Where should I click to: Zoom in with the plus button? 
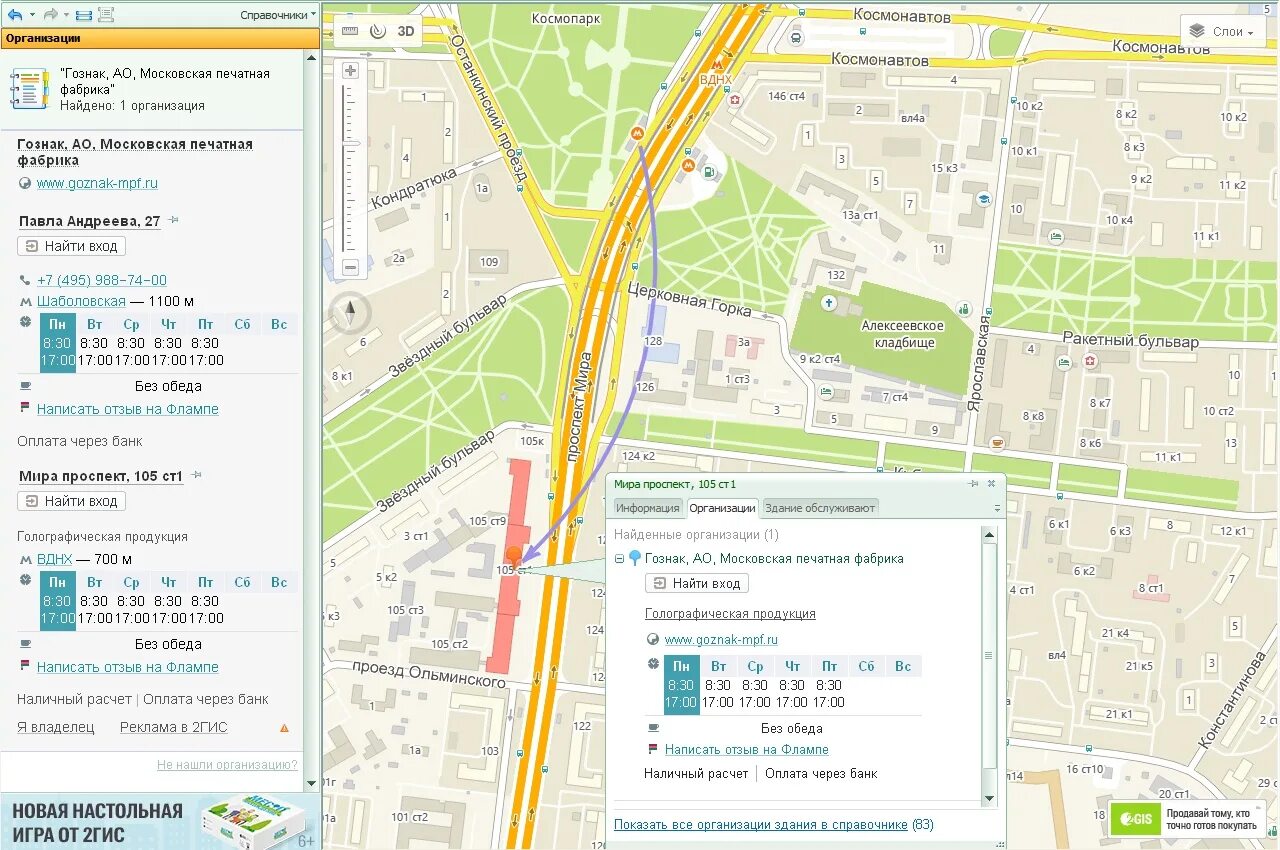pos(350,71)
